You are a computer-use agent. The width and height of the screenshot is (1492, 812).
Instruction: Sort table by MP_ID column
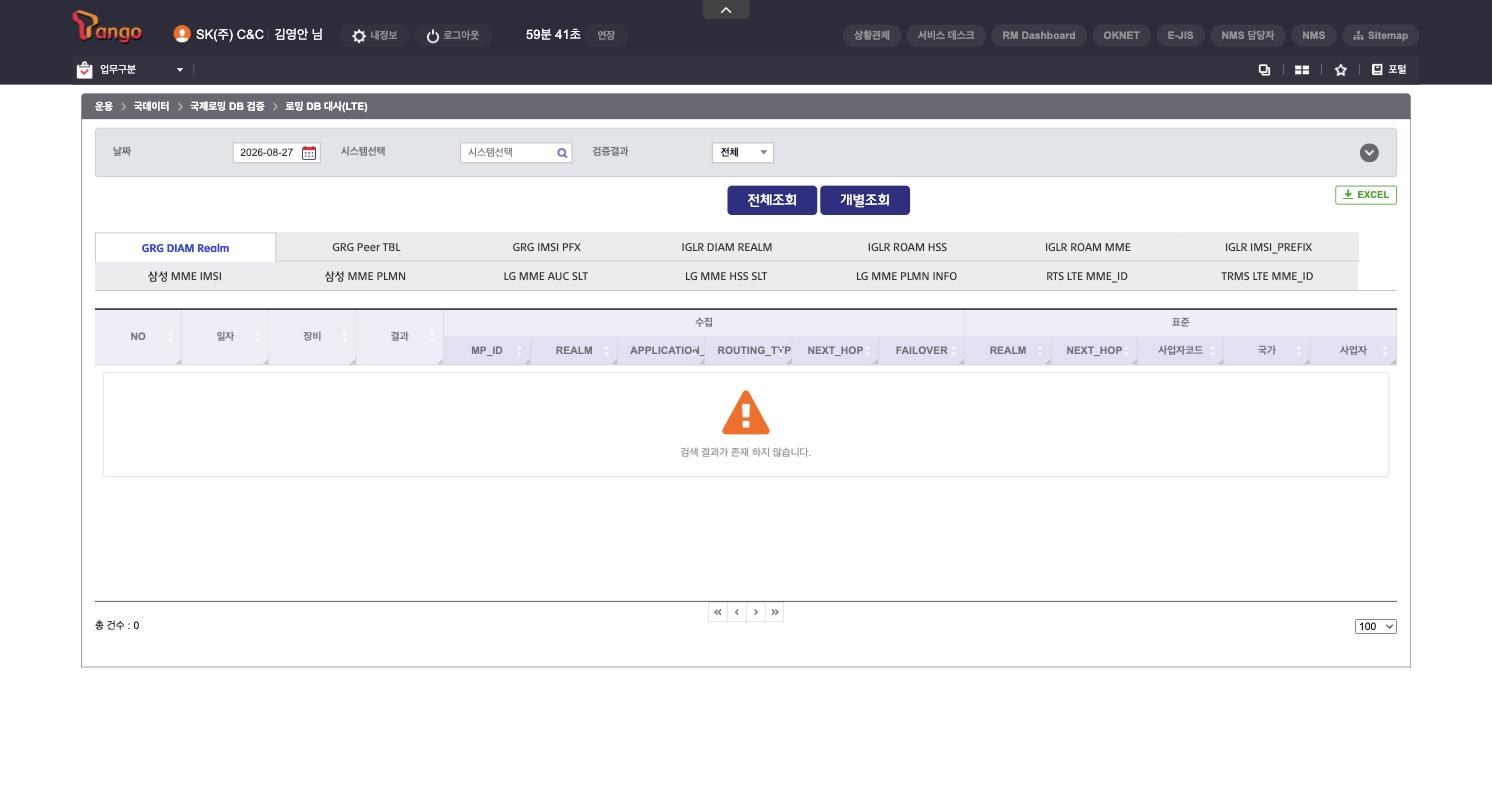click(486, 351)
